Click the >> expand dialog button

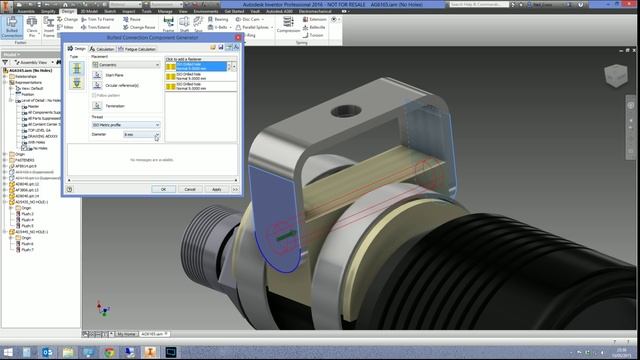[235, 189]
